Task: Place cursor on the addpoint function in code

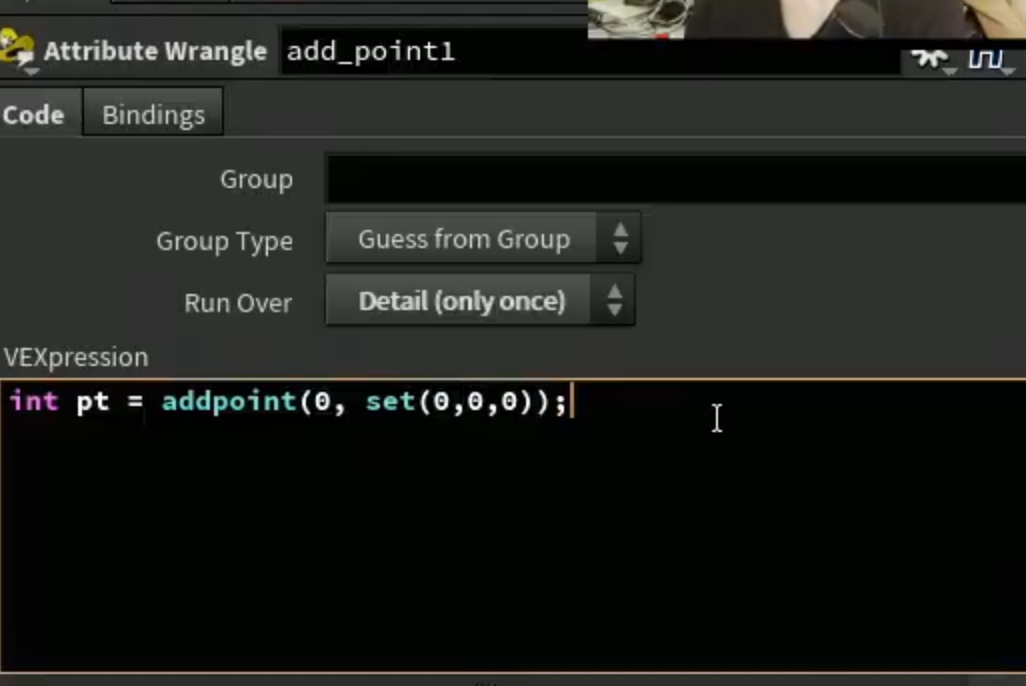Action: tap(229, 401)
